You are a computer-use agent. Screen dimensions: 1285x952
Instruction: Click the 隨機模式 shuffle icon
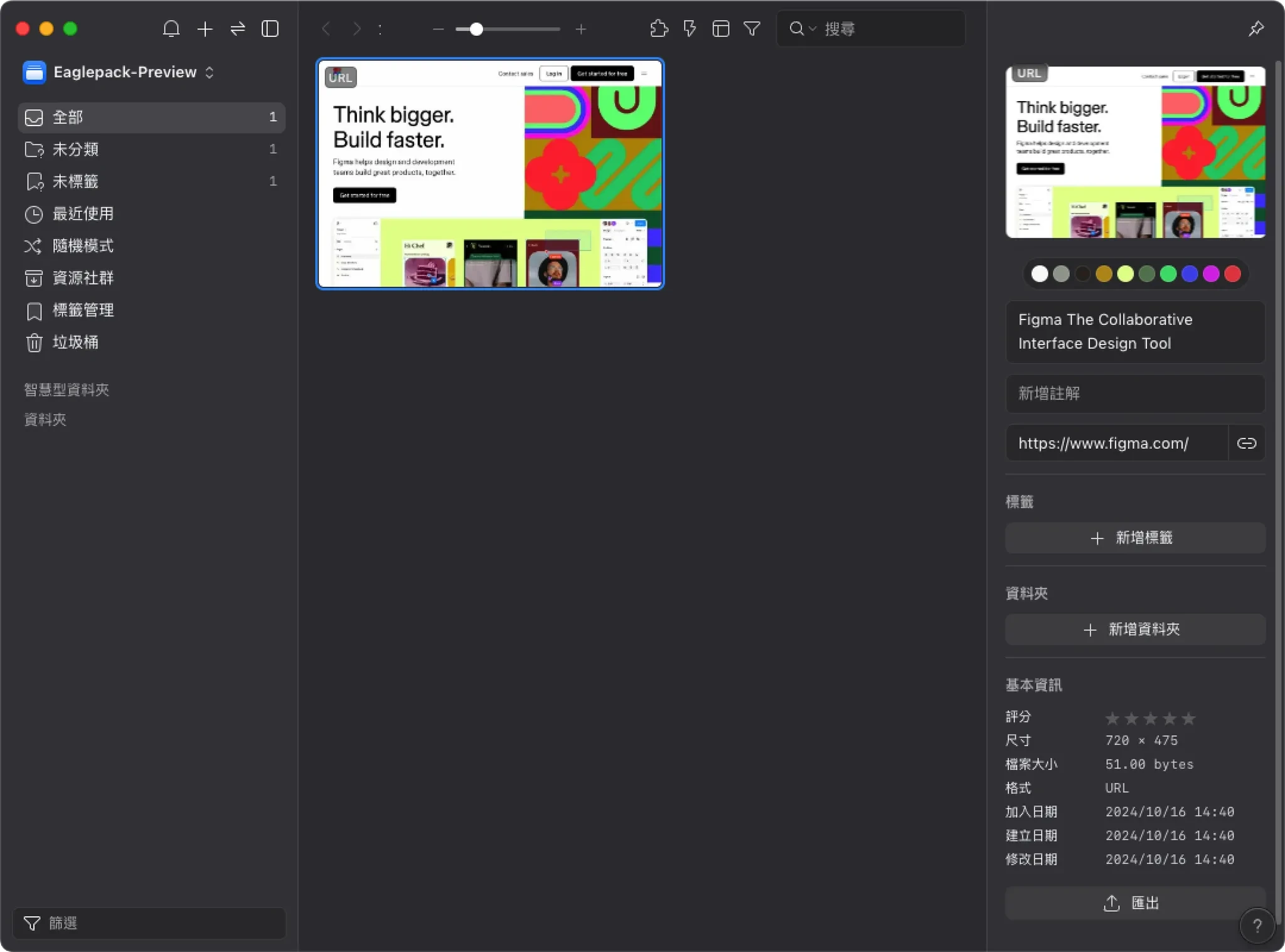(33, 246)
